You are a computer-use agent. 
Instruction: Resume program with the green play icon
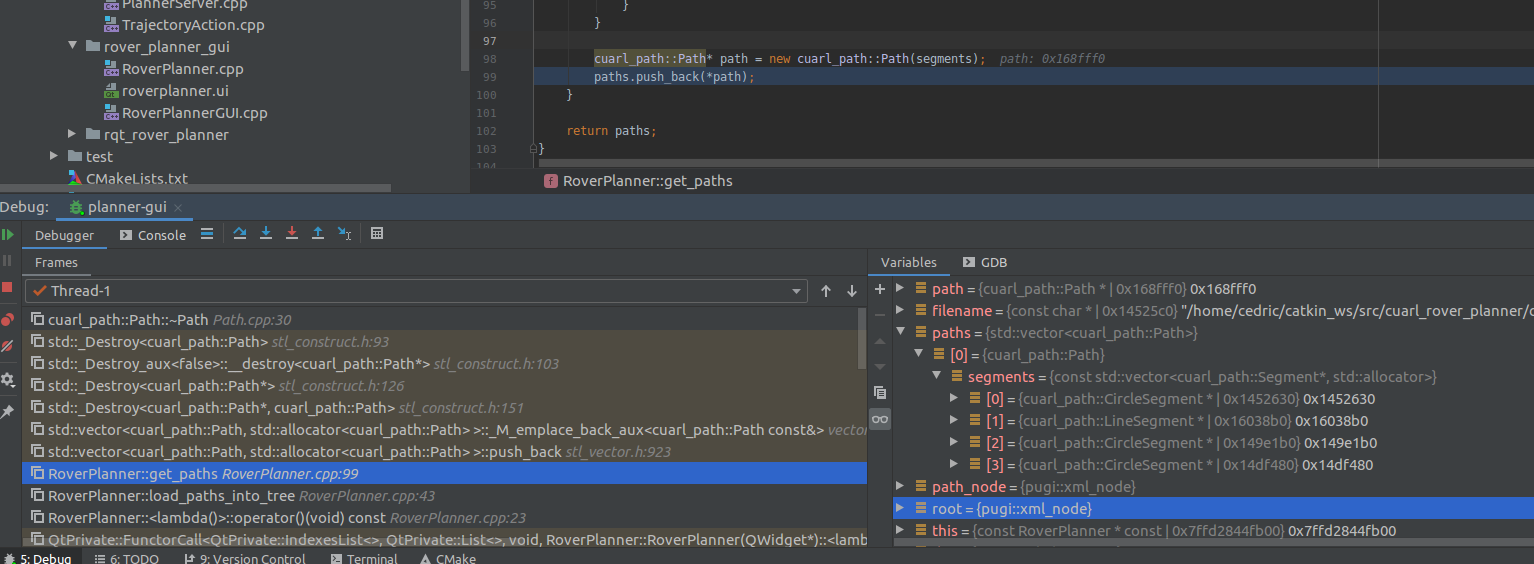point(7,235)
